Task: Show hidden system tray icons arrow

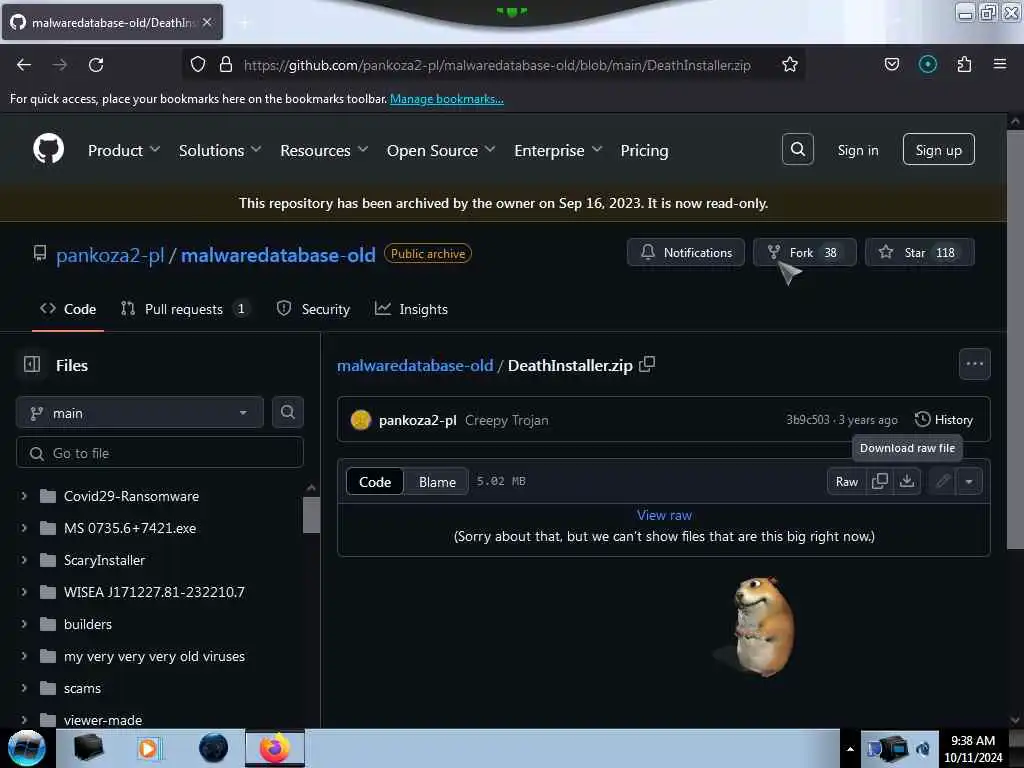Action: (x=850, y=749)
